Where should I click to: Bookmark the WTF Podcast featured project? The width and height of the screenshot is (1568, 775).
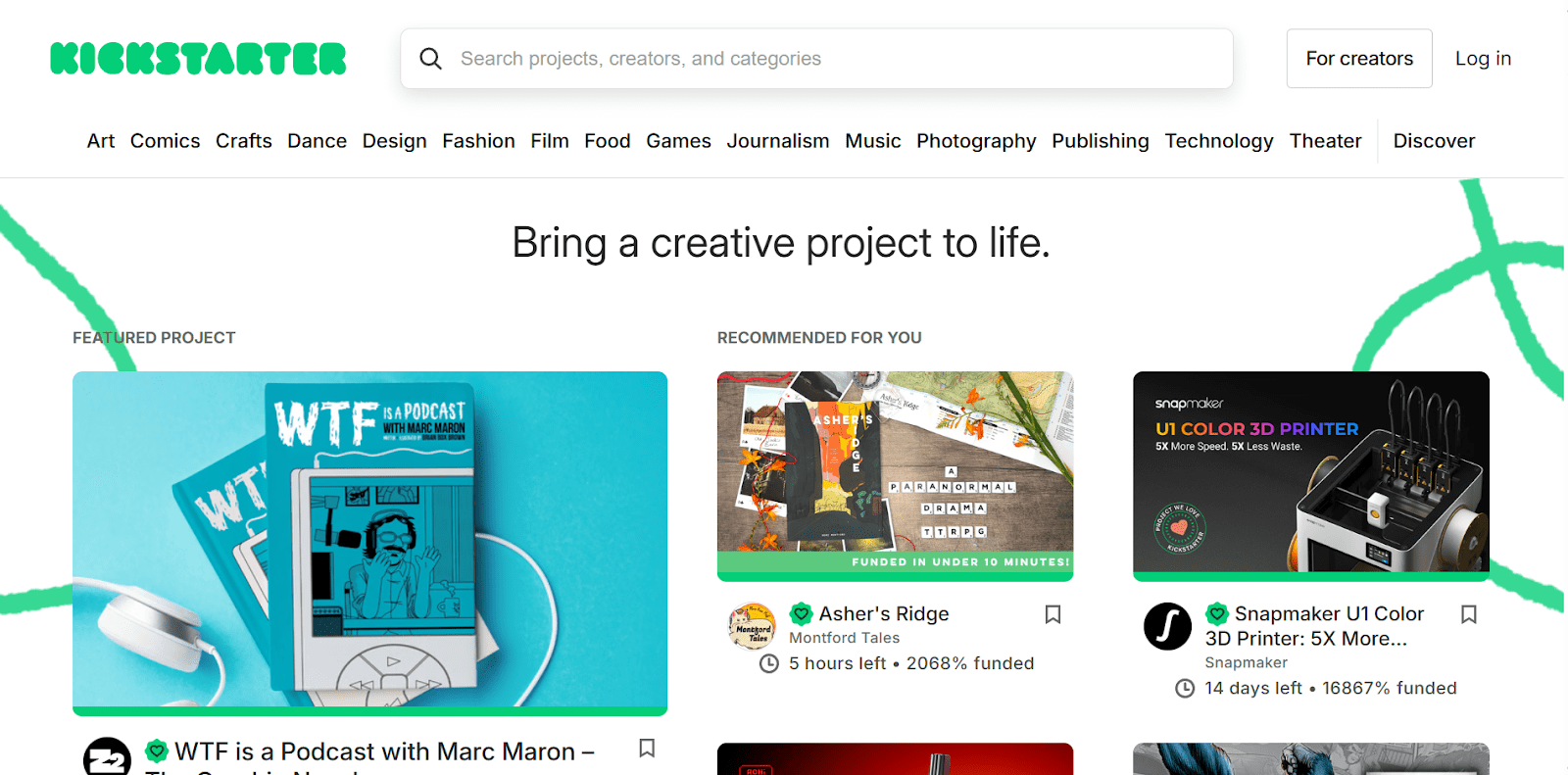(x=647, y=749)
